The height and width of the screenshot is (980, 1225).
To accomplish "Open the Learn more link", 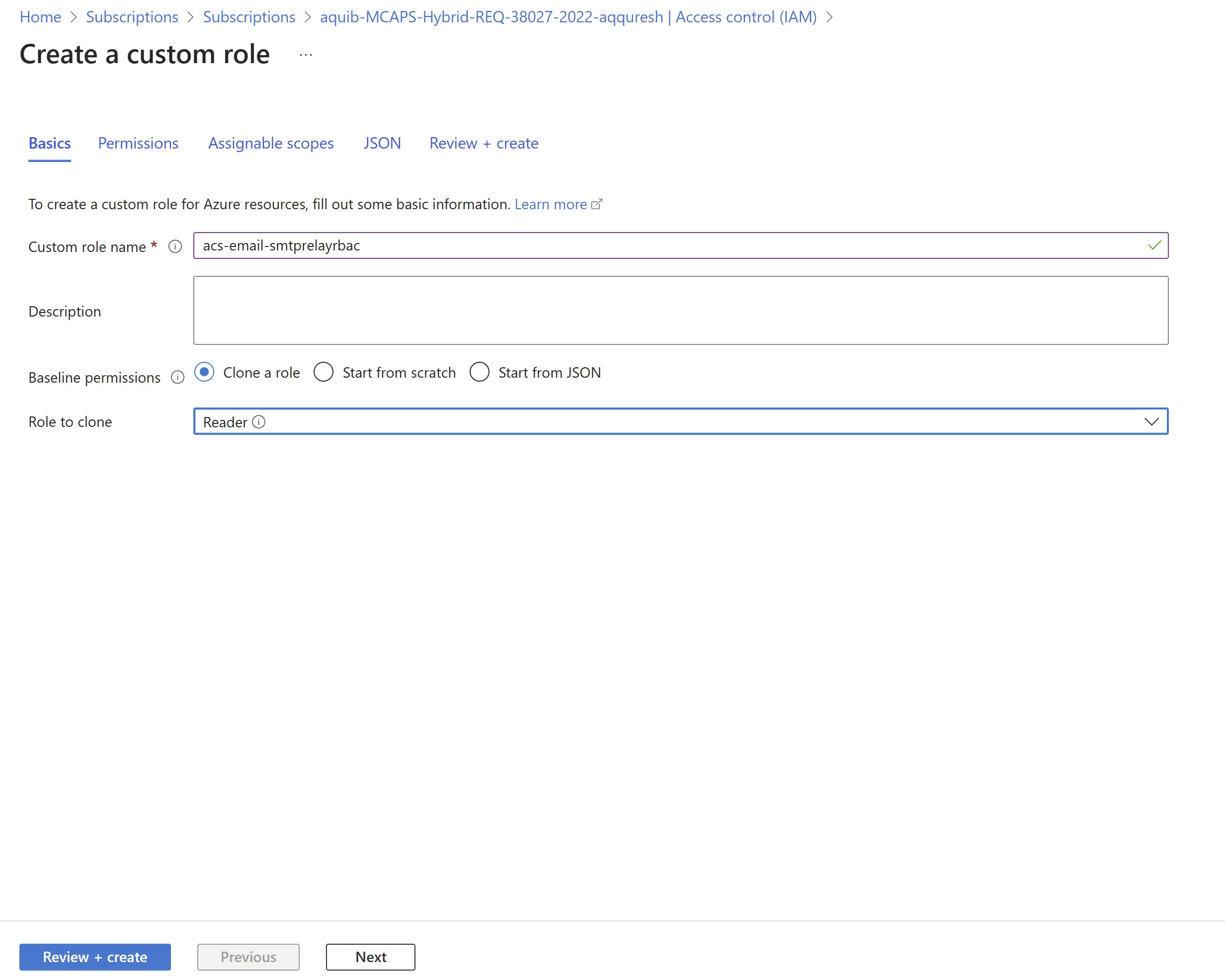I will click(550, 204).
